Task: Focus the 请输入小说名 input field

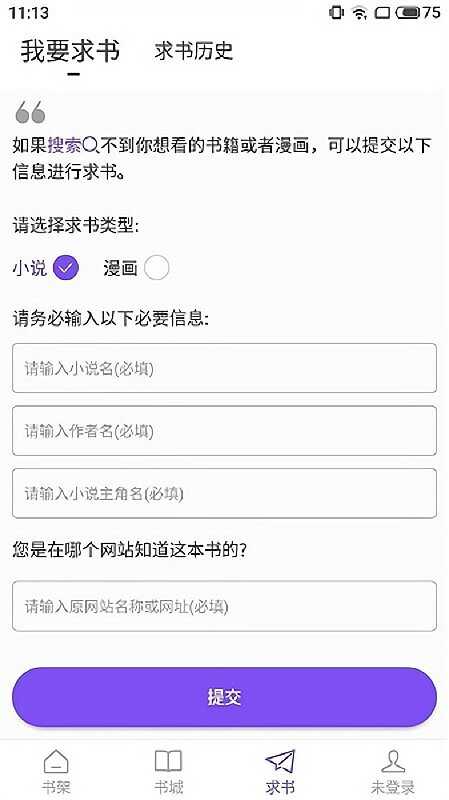Action: point(224,368)
